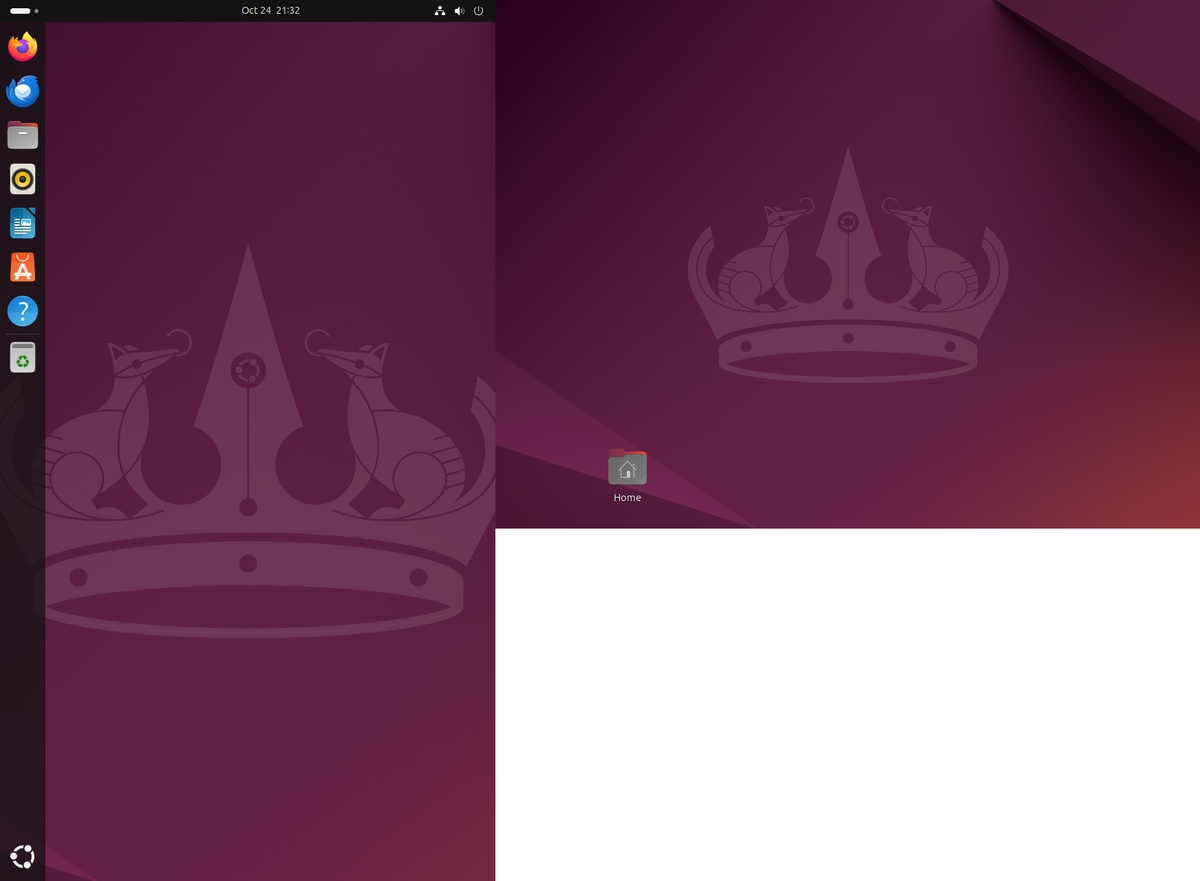Open the Activities workspace indicator
This screenshot has width=1200, height=881.
[x=24, y=11]
